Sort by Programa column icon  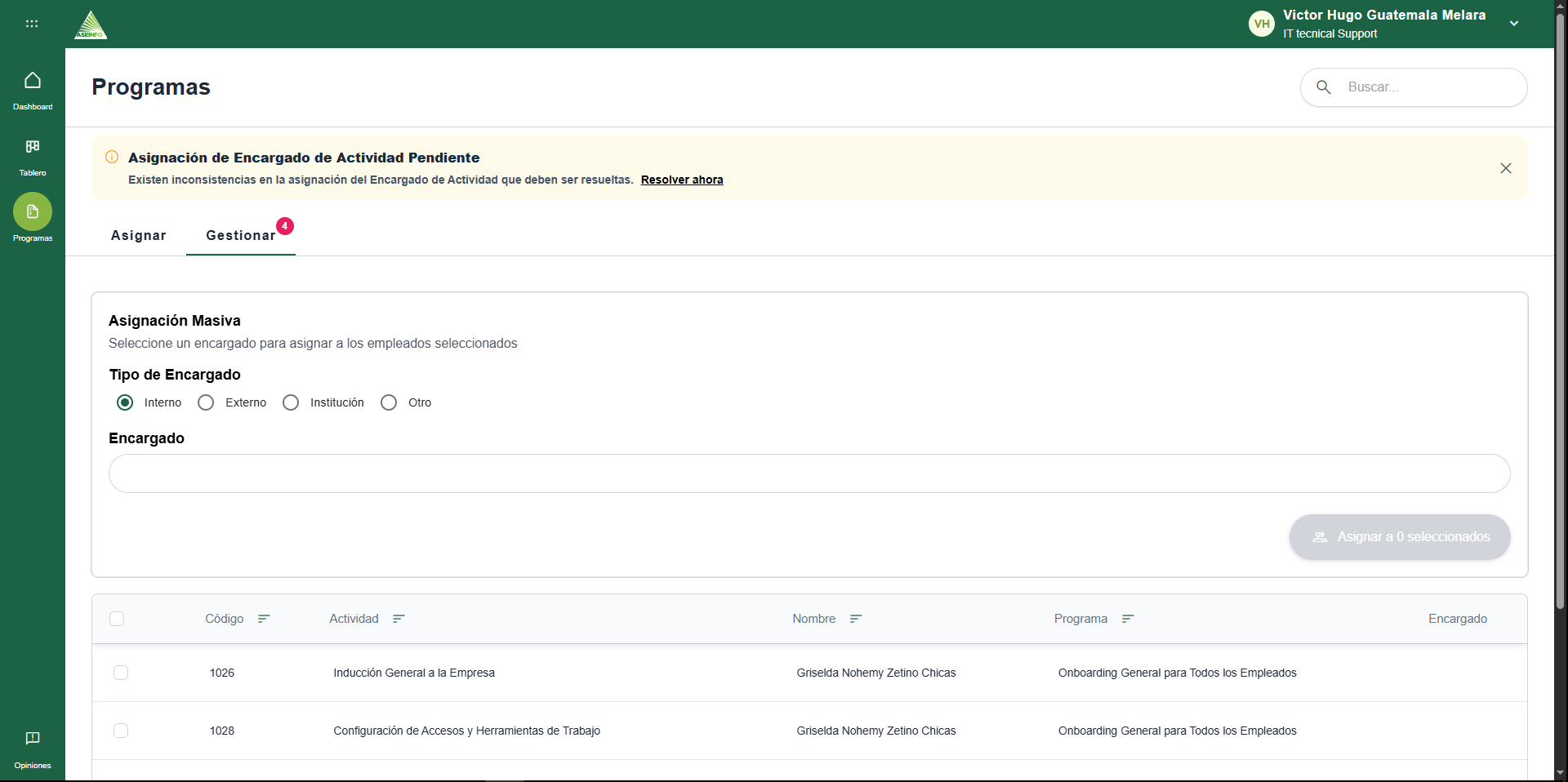(1128, 619)
